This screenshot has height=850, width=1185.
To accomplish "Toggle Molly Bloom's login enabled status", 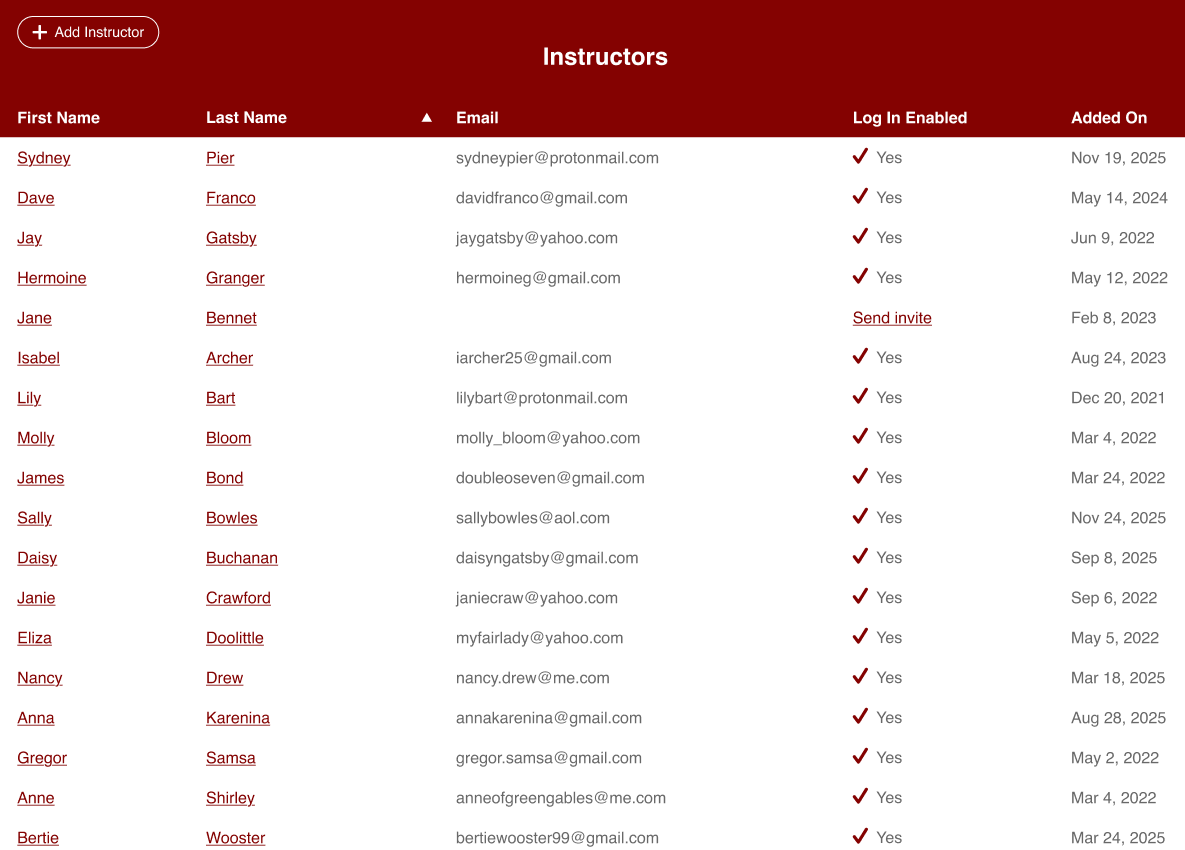I will point(860,437).
